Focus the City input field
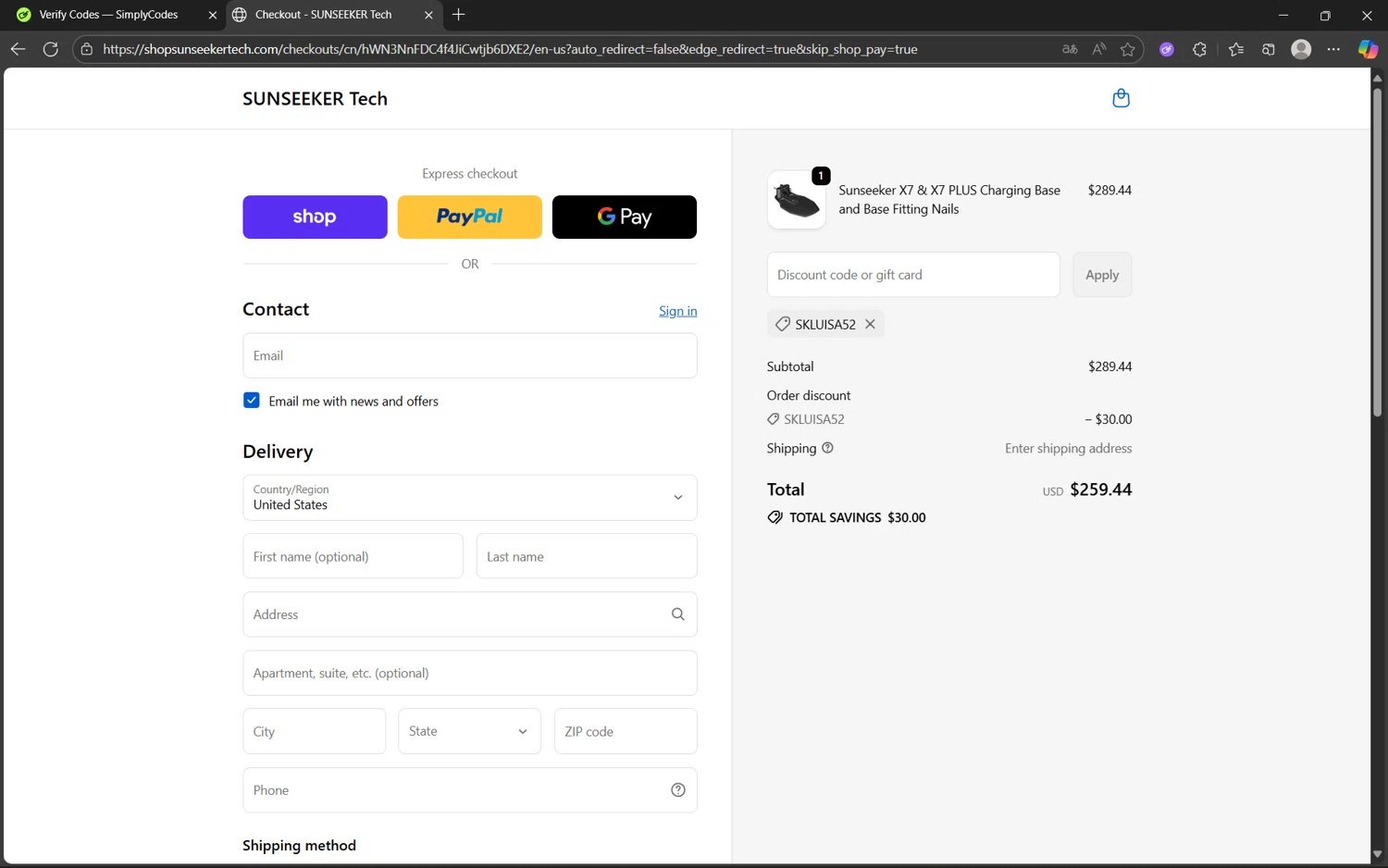This screenshot has width=1388, height=868. click(x=315, y=731)
